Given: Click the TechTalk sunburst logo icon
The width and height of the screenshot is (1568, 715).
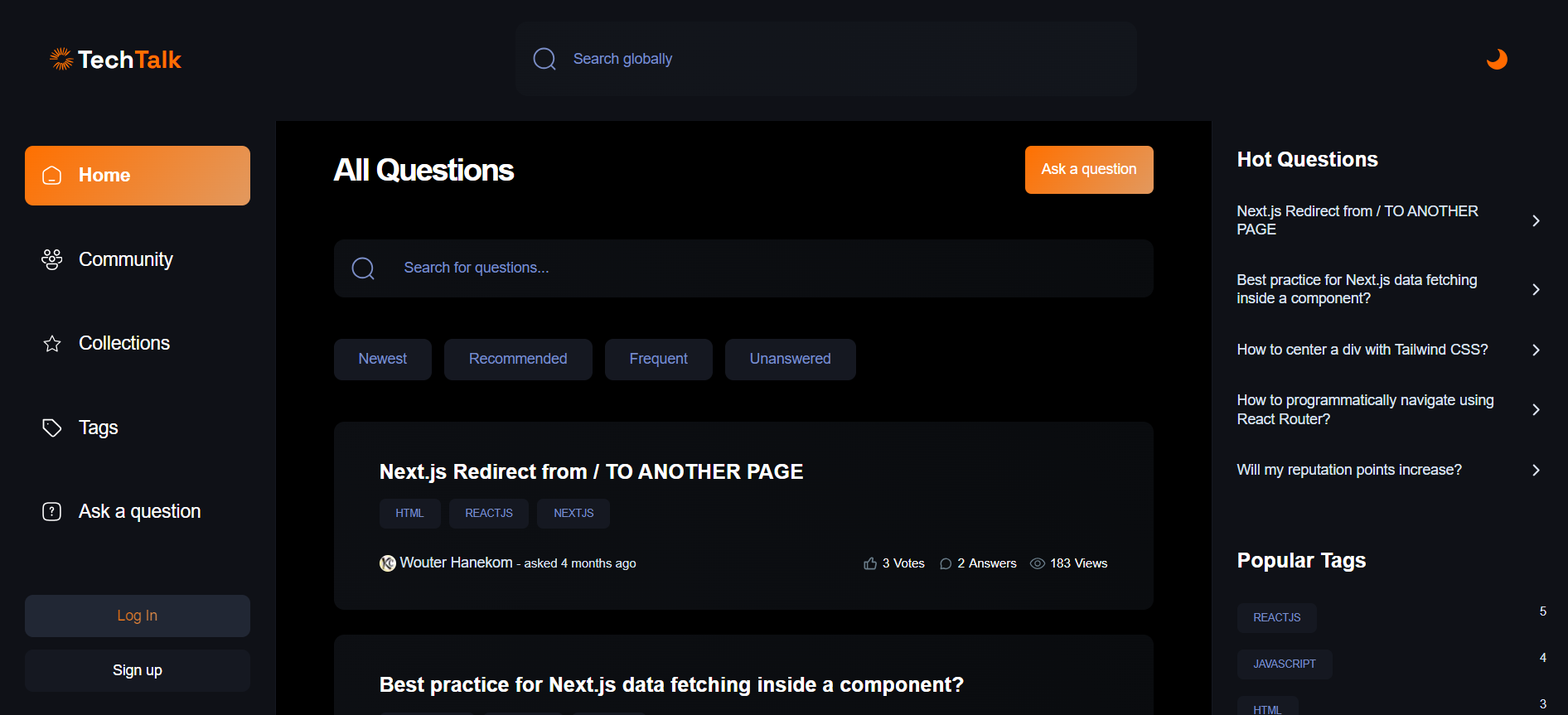Looking at the screenshot, I should pos(61,59).
